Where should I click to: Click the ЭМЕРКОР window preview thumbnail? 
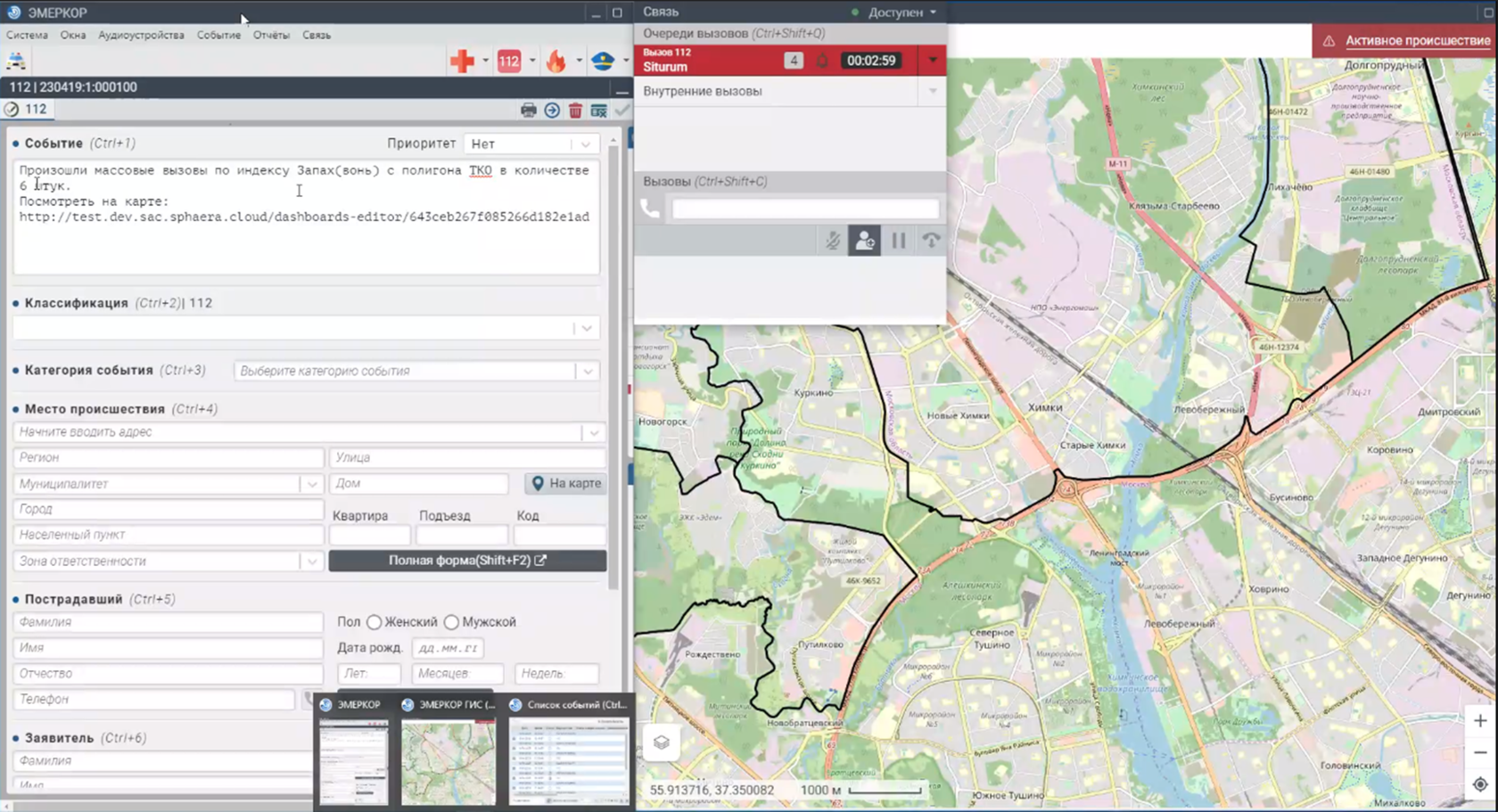pos(354,763)
